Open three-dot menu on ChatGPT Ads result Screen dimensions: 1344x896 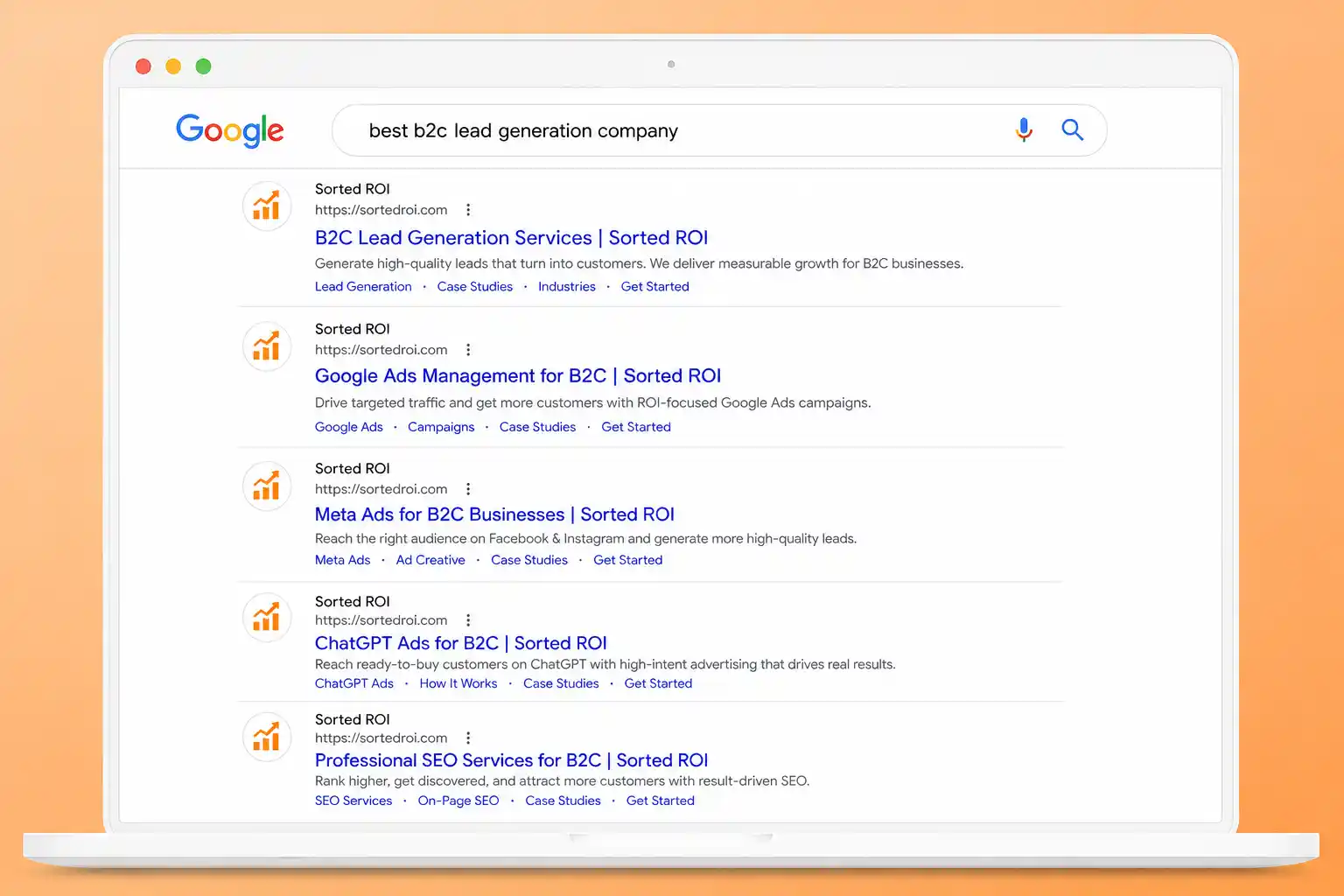click(x=468, y=620)
